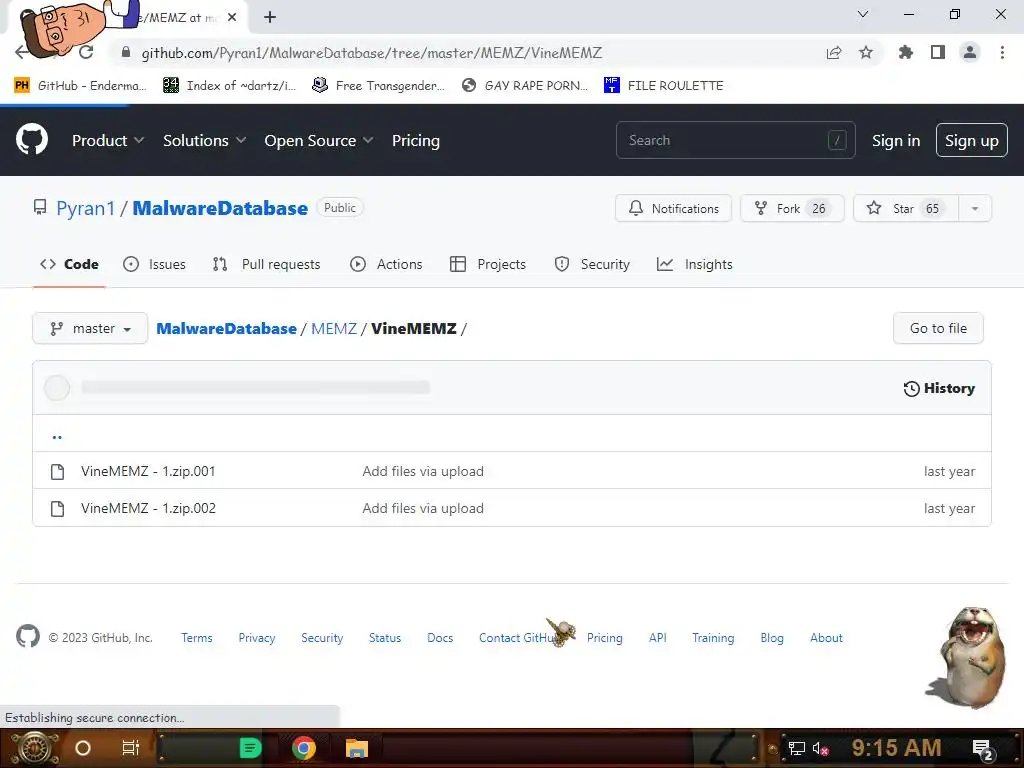Open File Explorer from the taskbar
The image size is (1024, 768).
coord(357,748)
